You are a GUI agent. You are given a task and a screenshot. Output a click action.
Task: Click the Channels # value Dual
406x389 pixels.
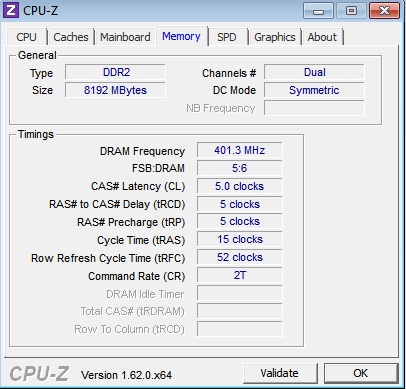(314, 72)
